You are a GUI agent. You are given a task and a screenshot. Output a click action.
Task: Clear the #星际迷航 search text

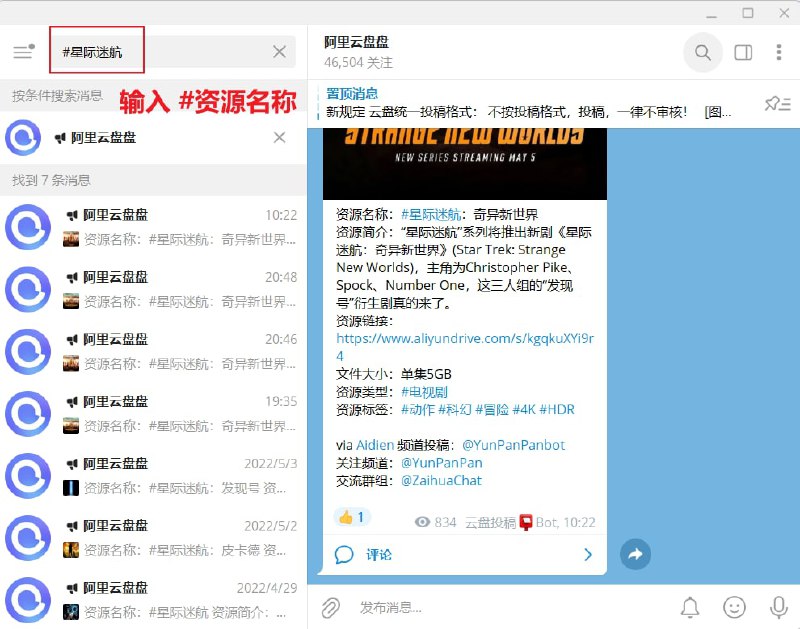(279, 52)
